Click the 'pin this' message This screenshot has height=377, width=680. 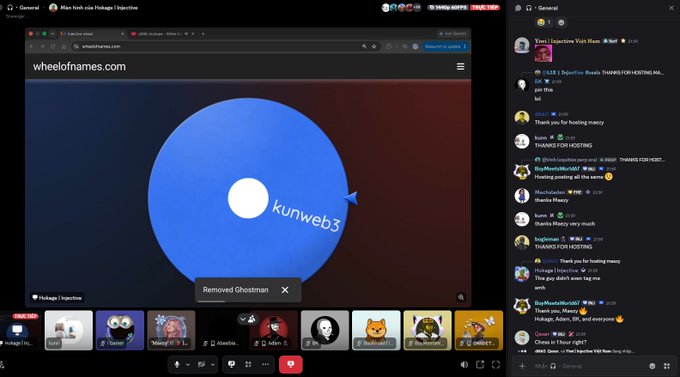click(x=543, y=90)
